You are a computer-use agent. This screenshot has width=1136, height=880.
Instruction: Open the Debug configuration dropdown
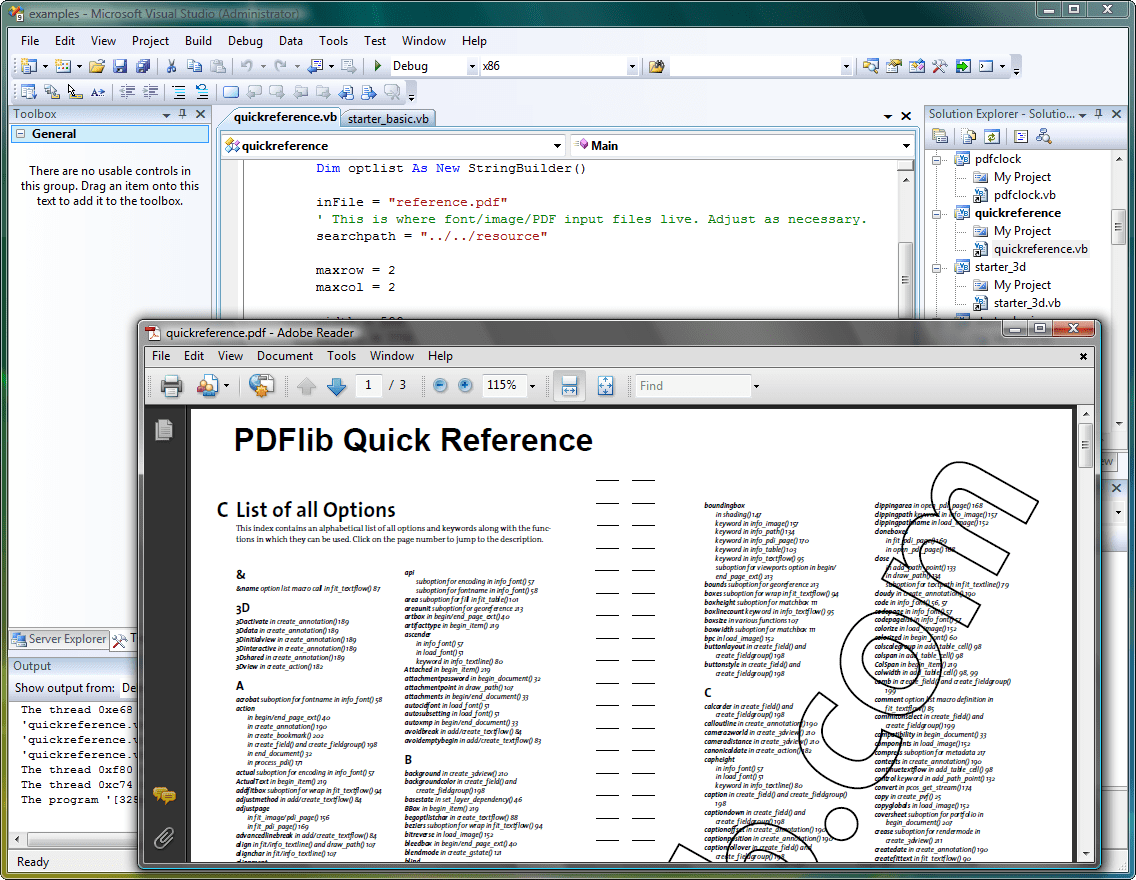tap(472, 67)
